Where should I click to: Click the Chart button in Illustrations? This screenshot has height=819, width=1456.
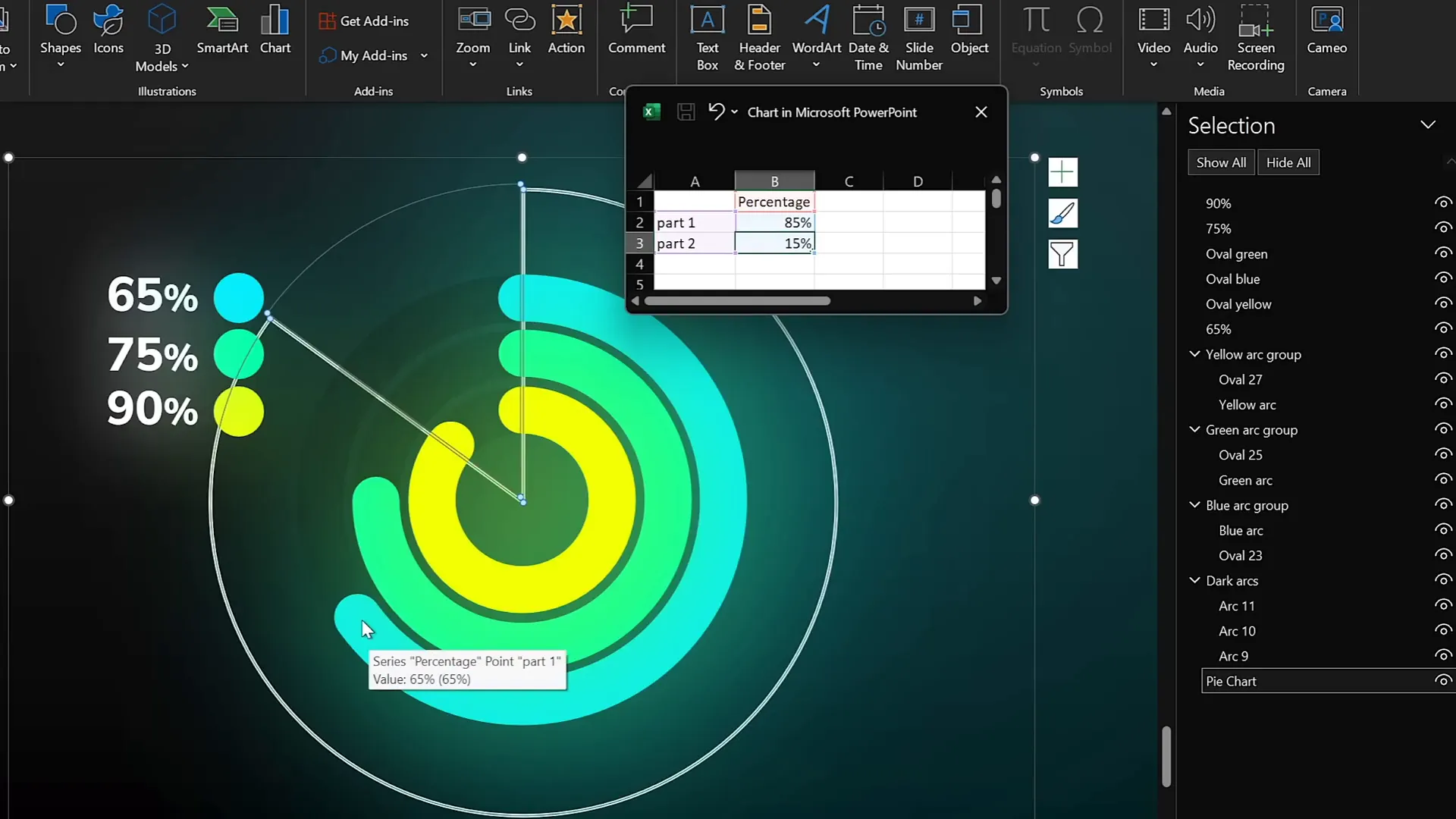[x=275, y=30]
